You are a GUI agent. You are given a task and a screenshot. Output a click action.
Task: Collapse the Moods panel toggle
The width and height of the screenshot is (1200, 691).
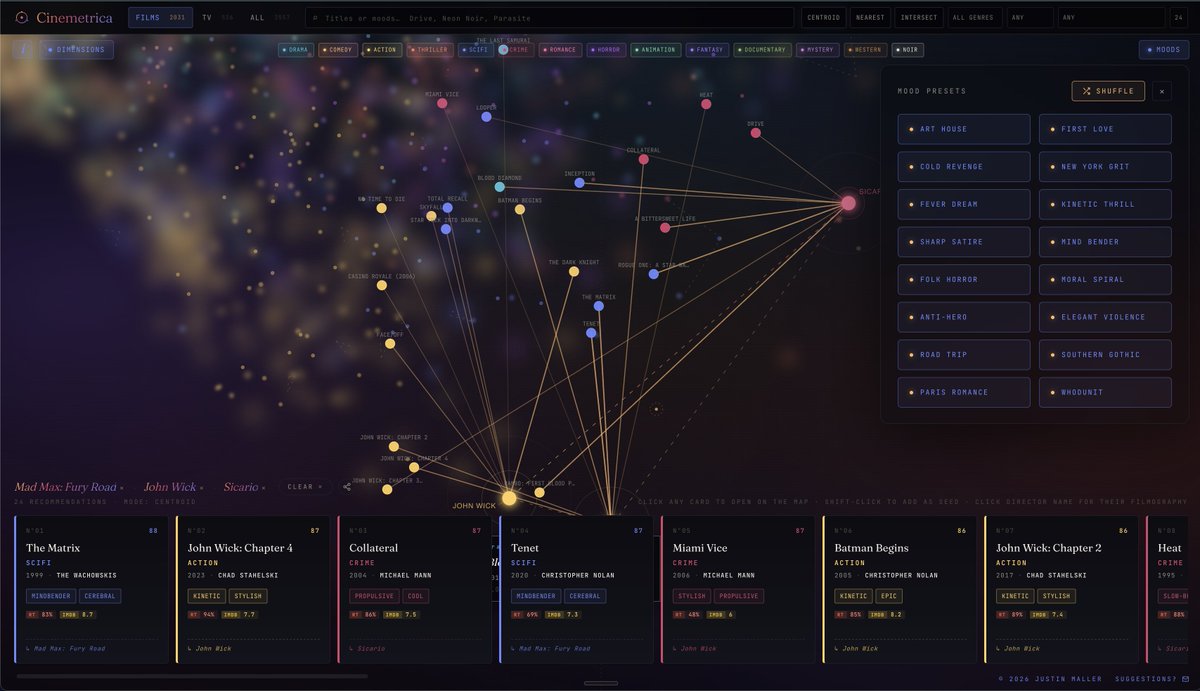(x=1163, y=49)
